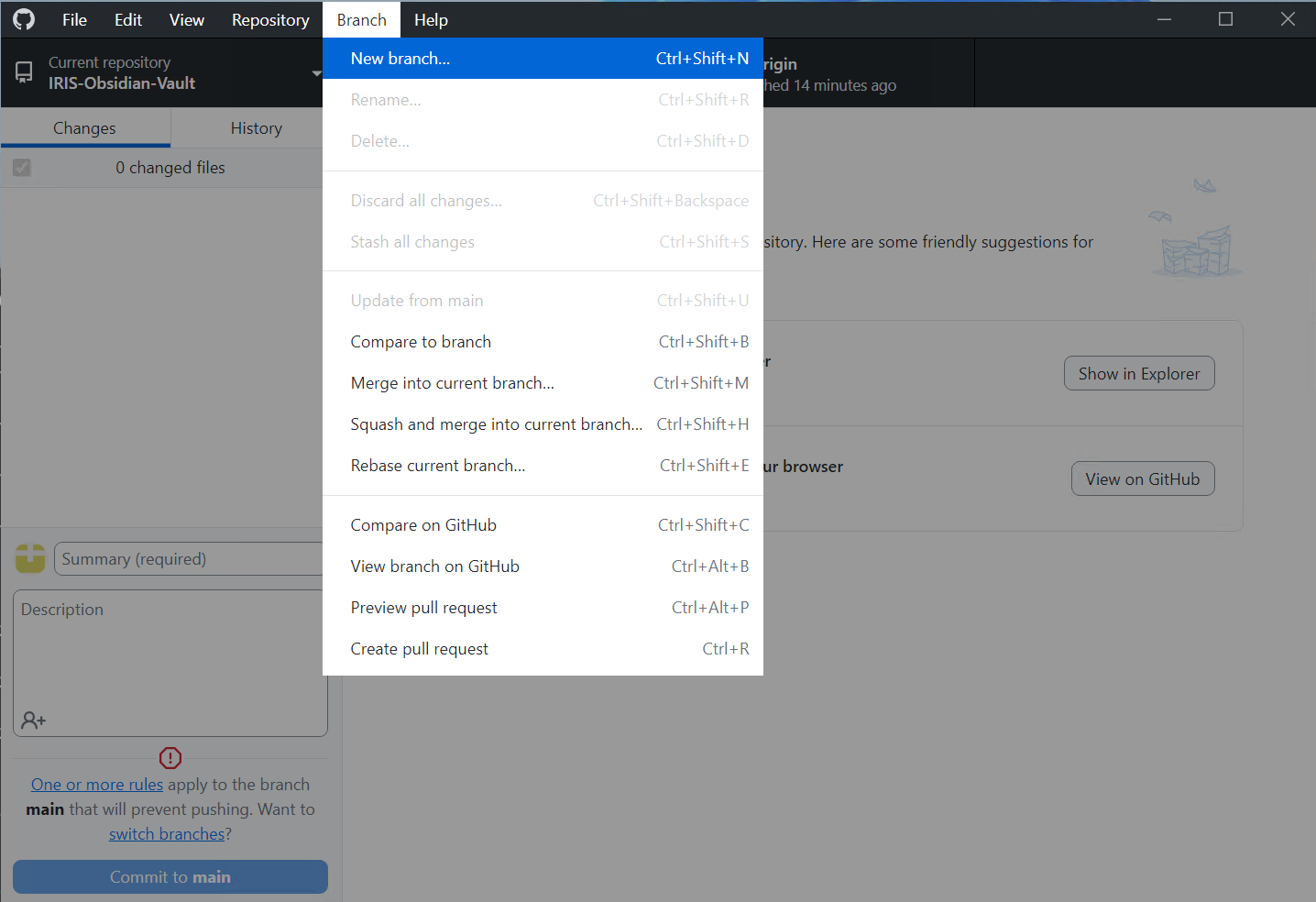Choose Preview pull request
This screenshot has width=1316, height=902.
(x=543, y=608)
